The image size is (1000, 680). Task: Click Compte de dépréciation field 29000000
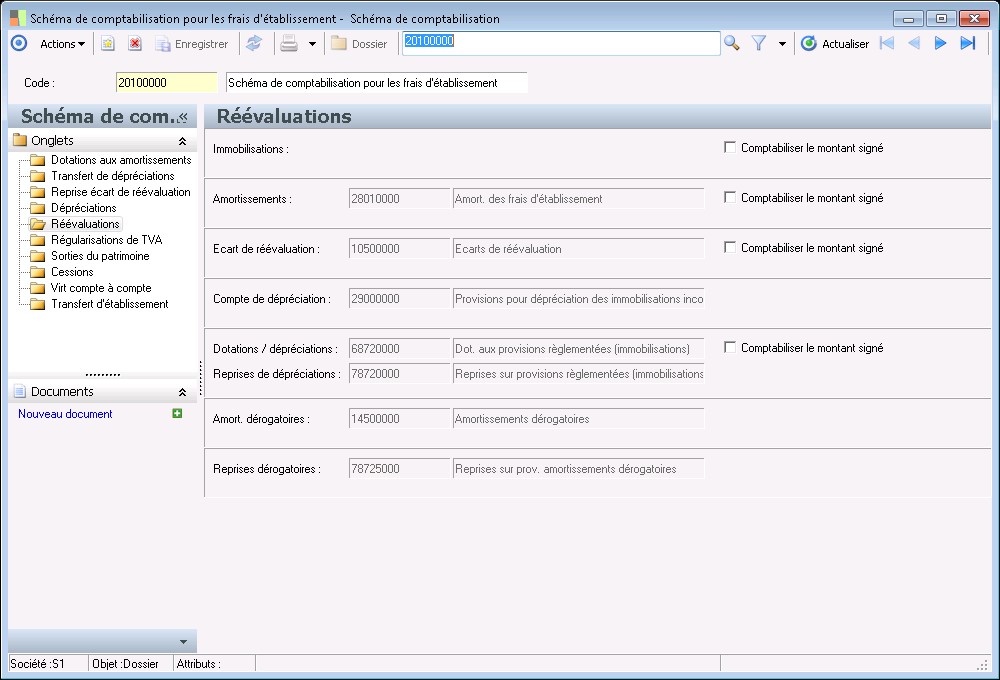tap(399, 299)
